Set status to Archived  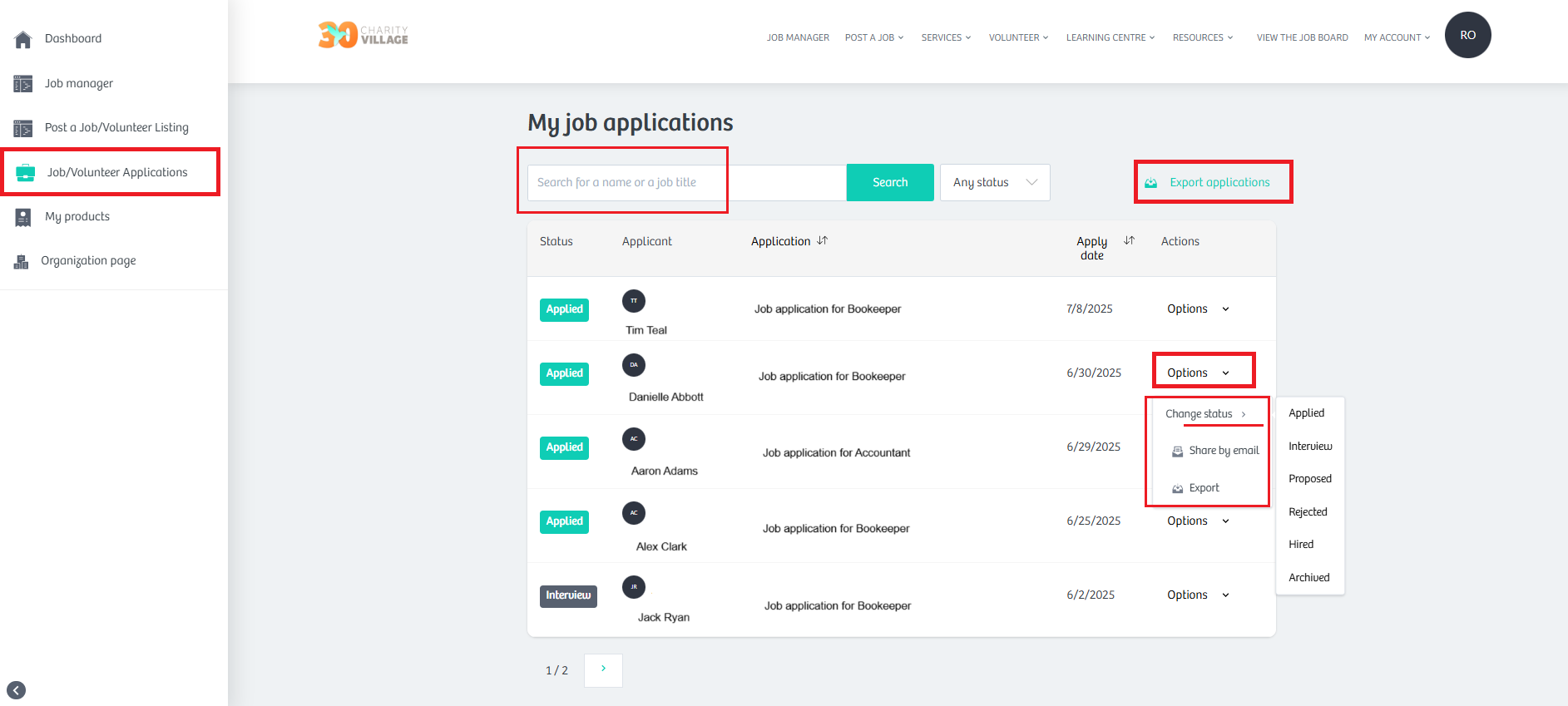click(1308, 577)
